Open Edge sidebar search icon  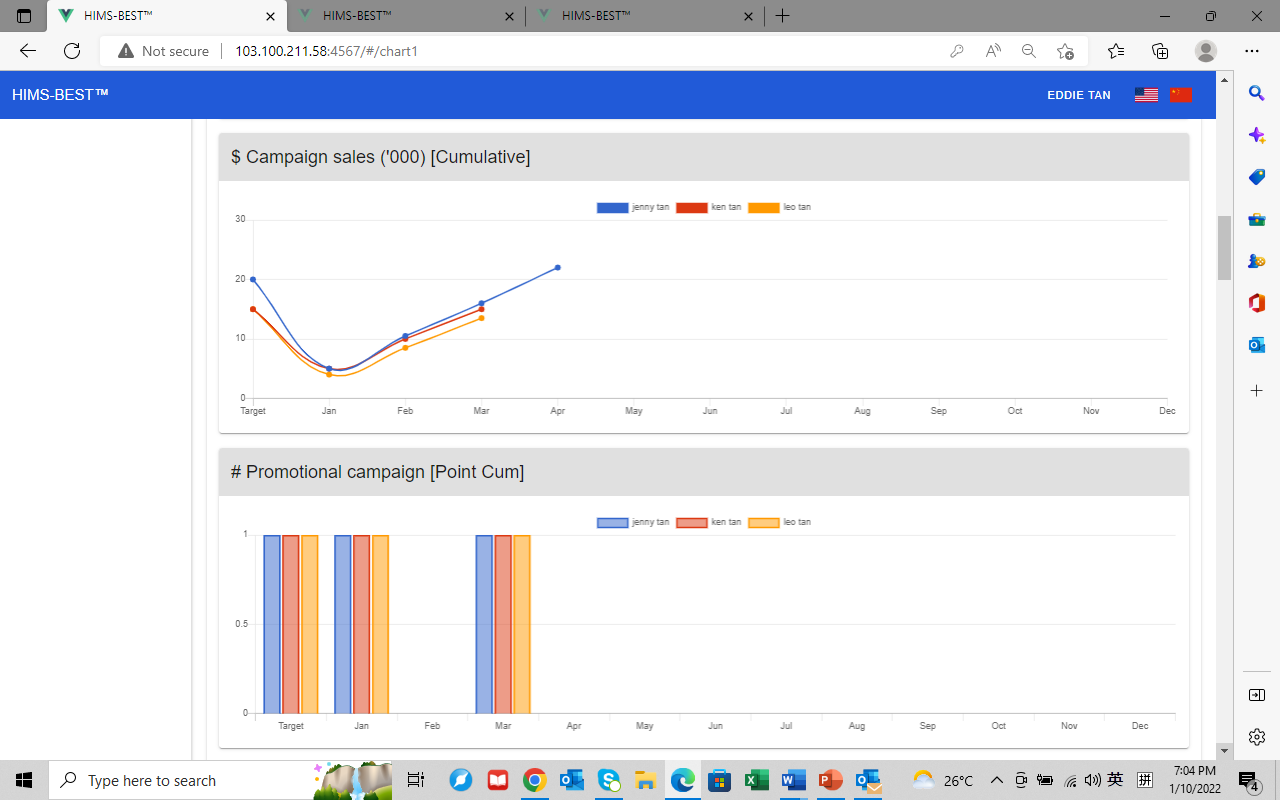(x=1257, y=93)
